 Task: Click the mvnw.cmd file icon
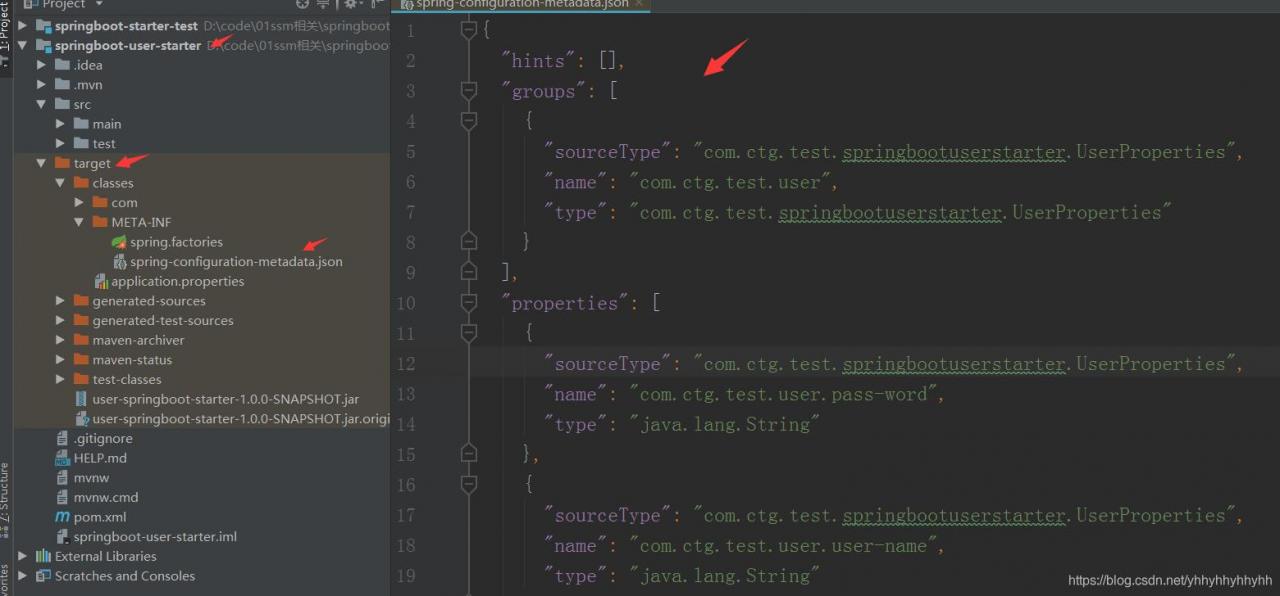63,497
